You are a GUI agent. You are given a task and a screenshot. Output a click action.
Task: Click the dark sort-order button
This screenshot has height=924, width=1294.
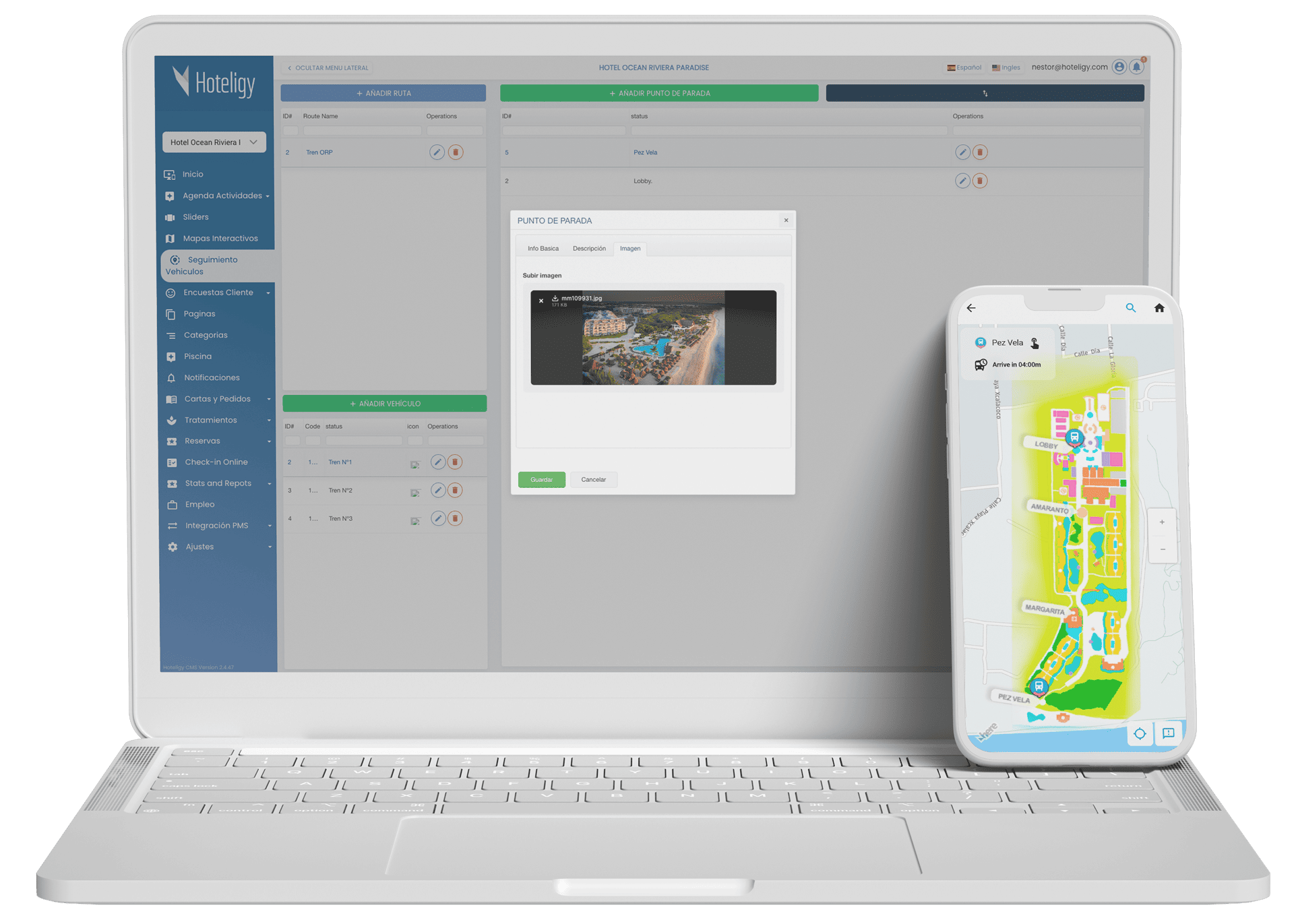pos(985,93)
